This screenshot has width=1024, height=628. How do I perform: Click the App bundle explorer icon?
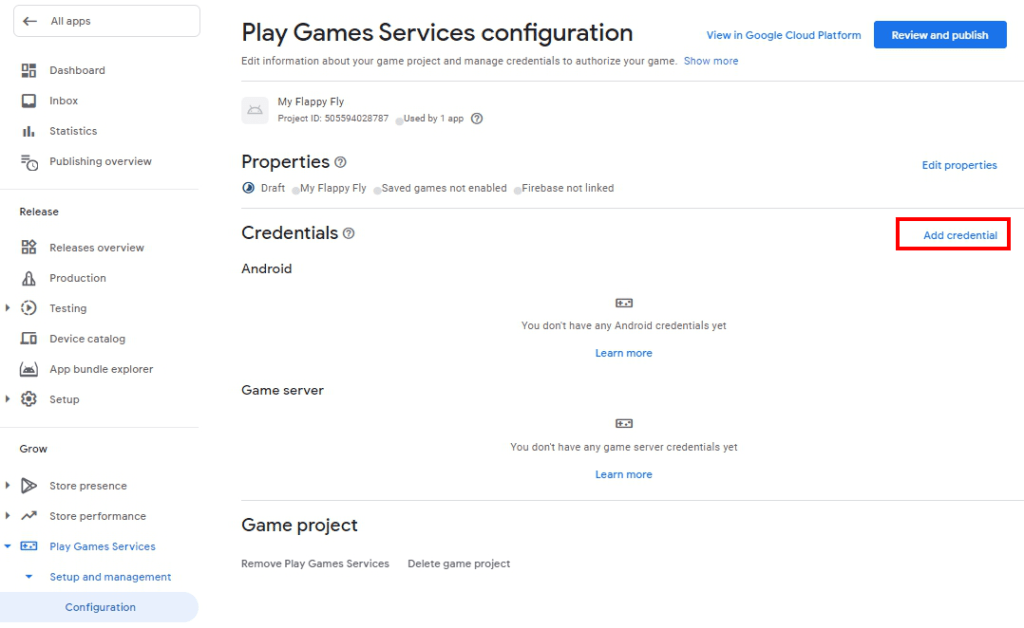[29, 369]
